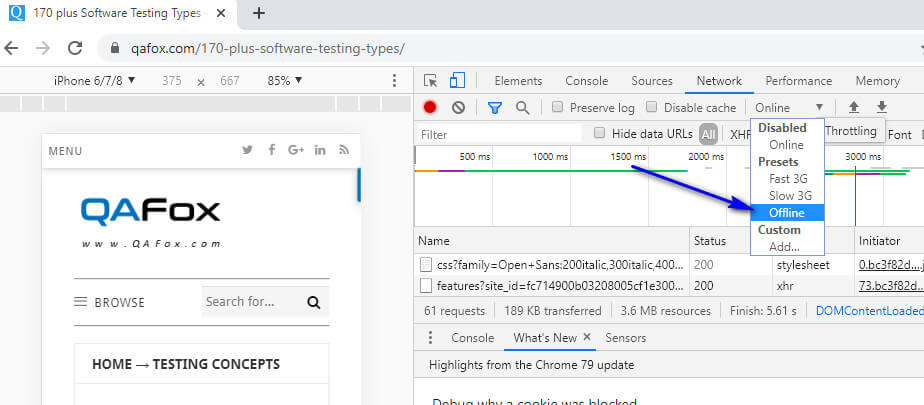Switch to the Sources tab
Image resolution: width=924 pixels, height=405 pixels.
pyautogui.click(x=652, y=81)
